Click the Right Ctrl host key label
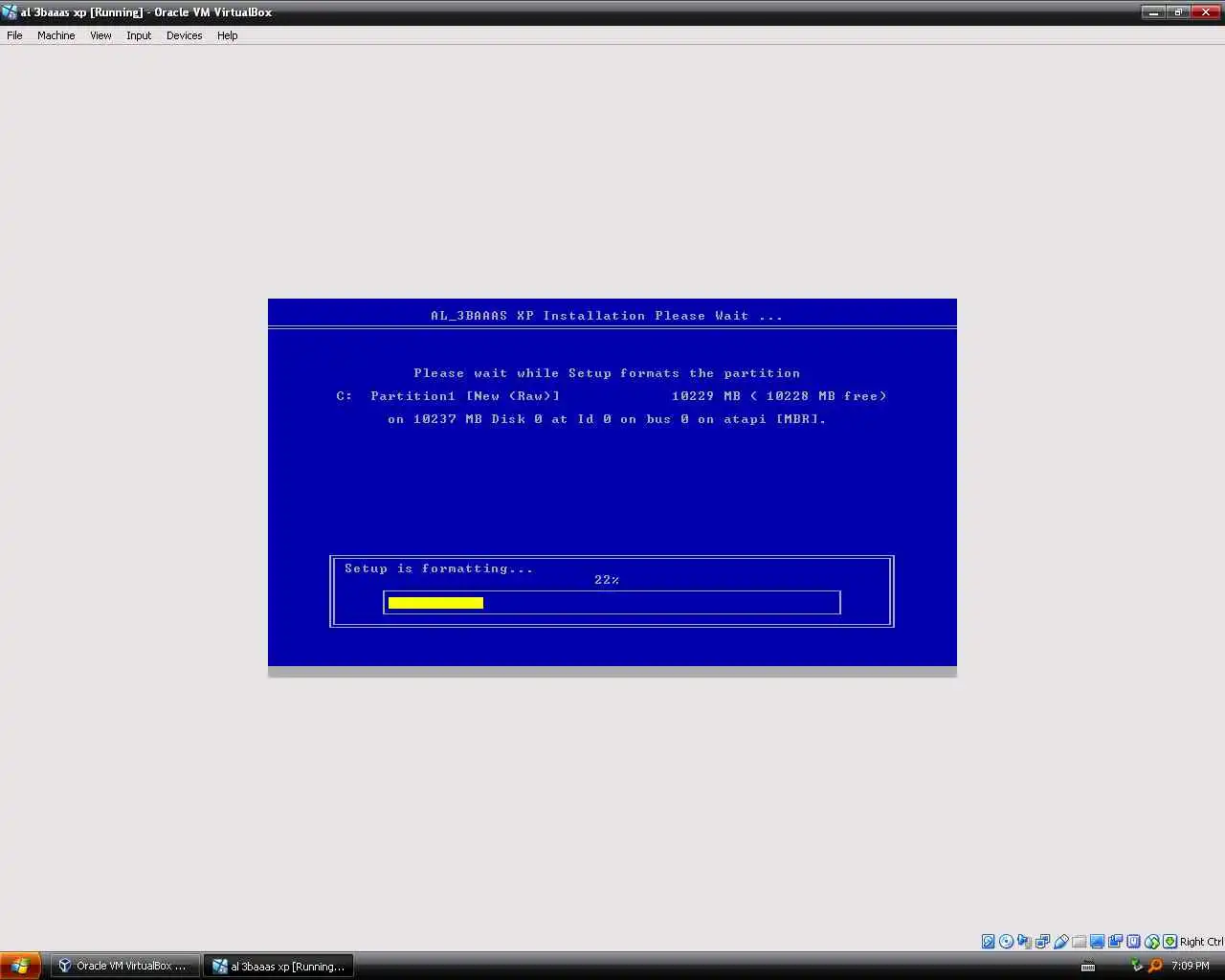The height and width of the screenshot is (980, 1225). click(x=1201, y=942)
